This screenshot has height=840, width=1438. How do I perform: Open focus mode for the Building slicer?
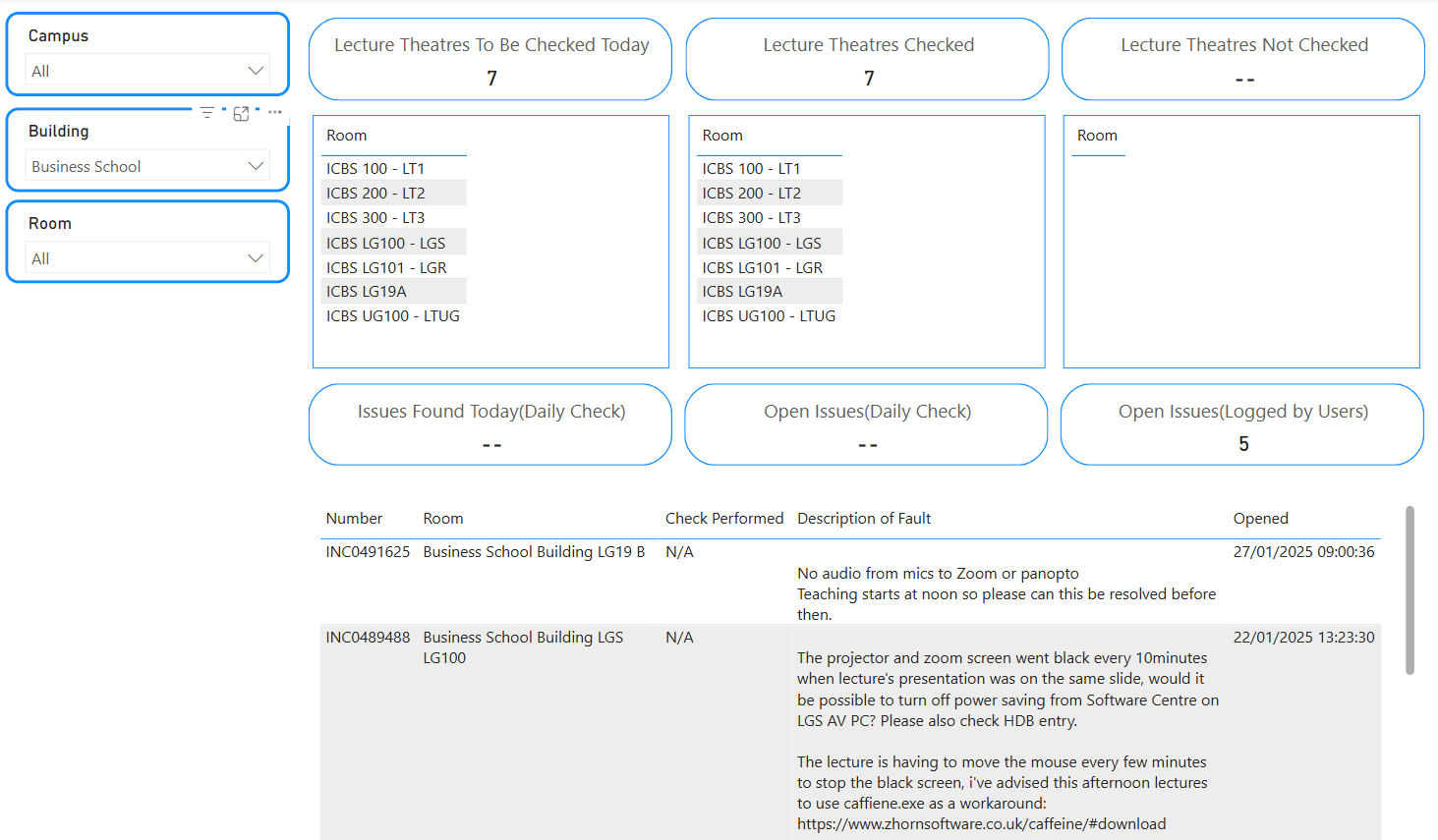coord(241,113)
